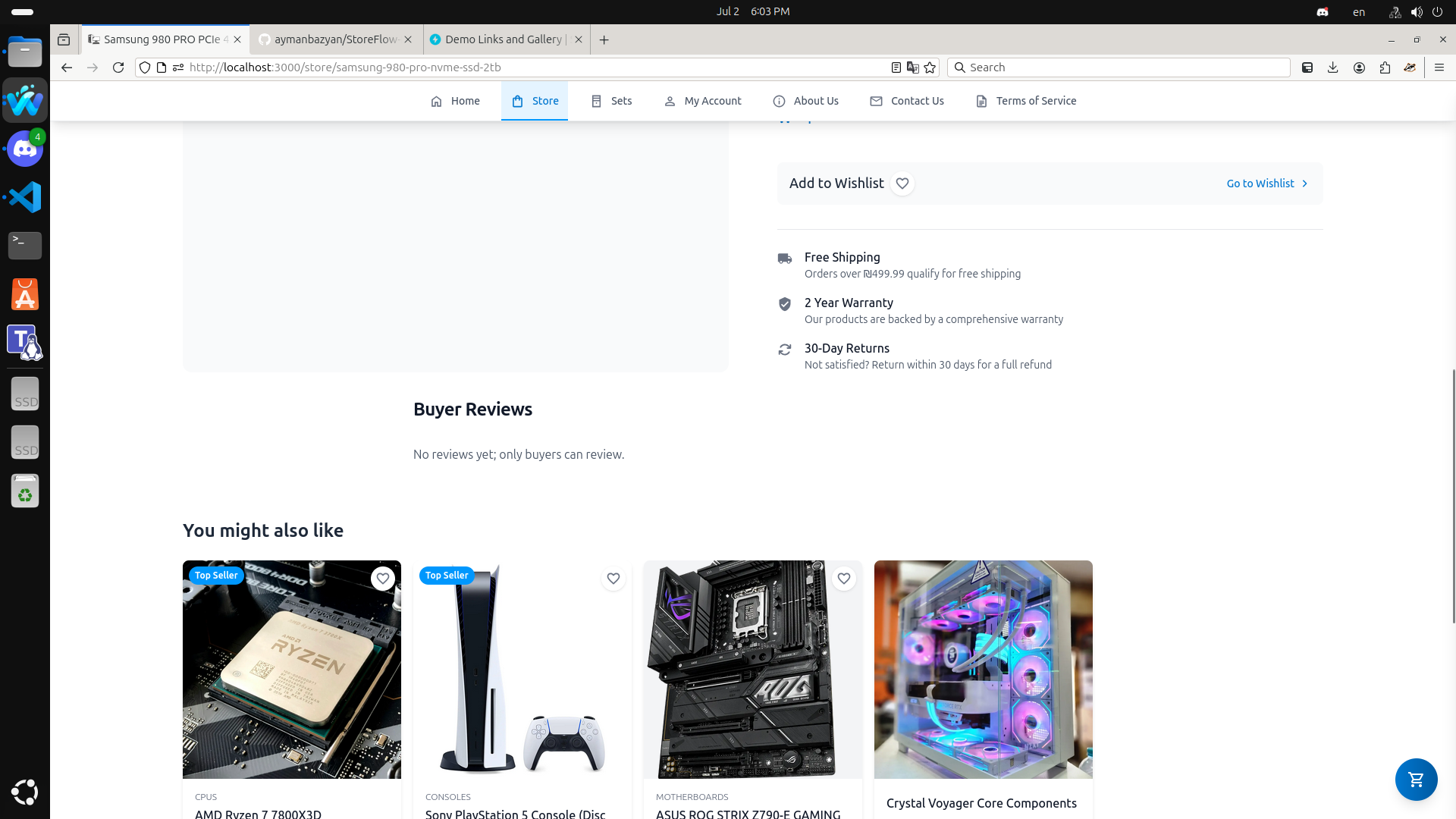Open the en keyboard layout indicator
1456x819 pixels.
[1359, 12]
